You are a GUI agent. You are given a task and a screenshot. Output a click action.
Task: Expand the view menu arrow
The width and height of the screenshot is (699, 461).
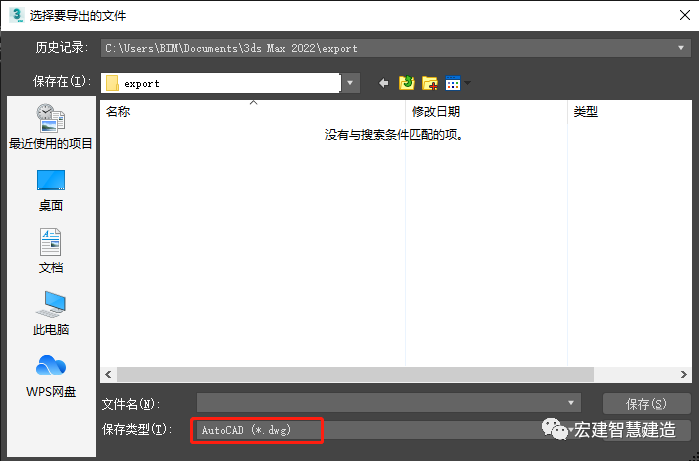point(467,83)
